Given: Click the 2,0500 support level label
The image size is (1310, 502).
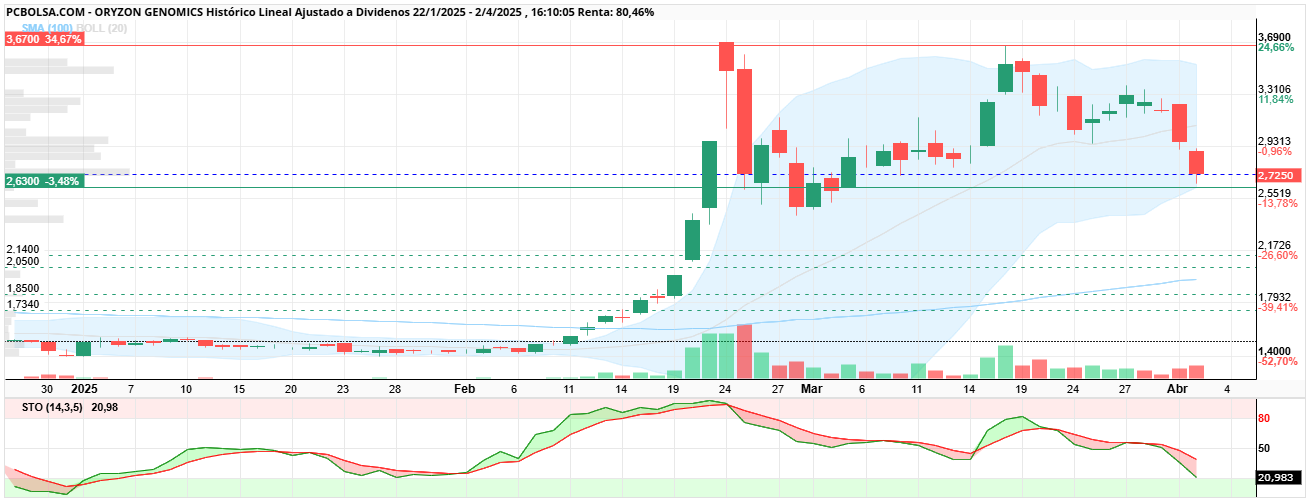Looking at the screenshot, I should tap(22, 261).
